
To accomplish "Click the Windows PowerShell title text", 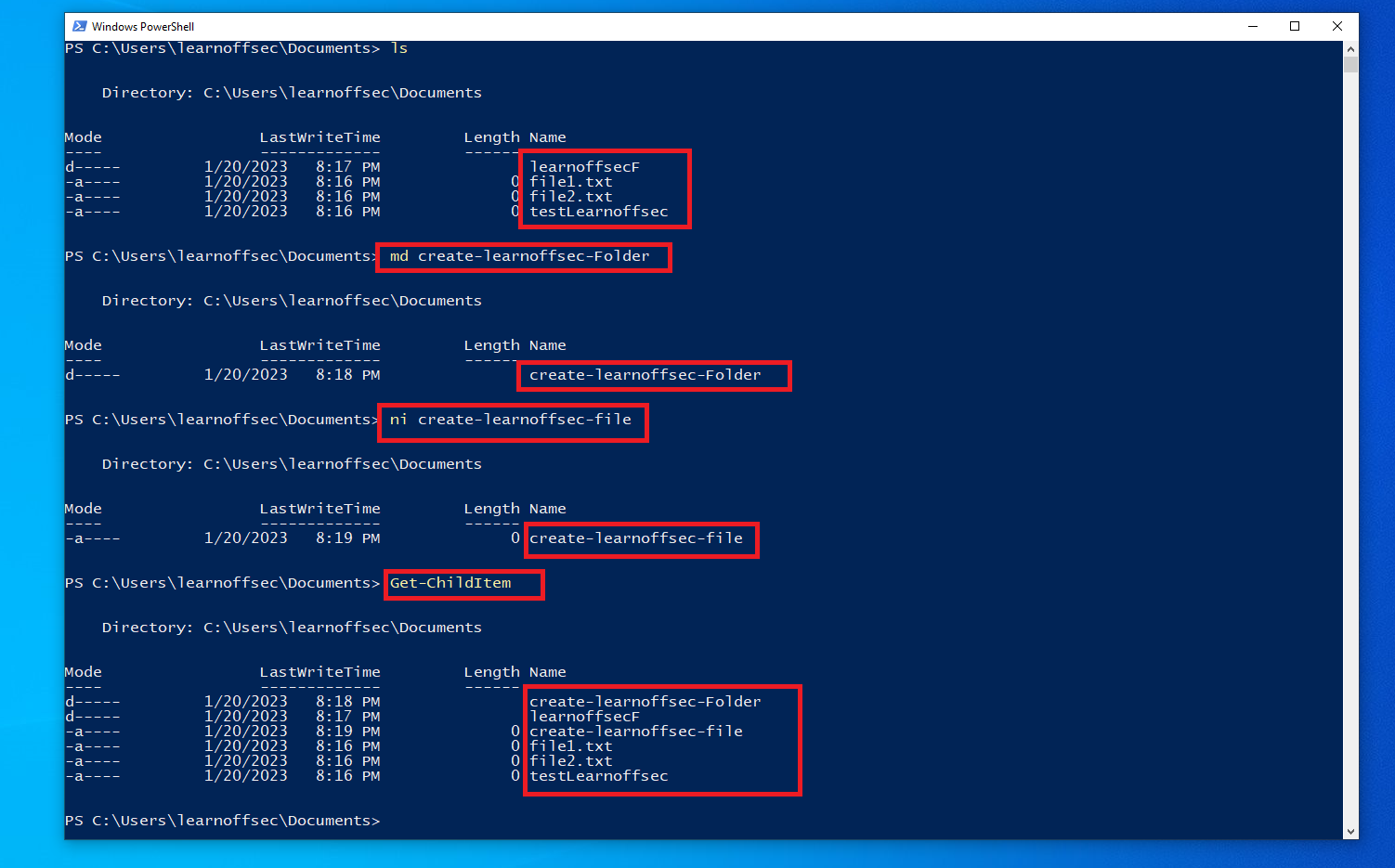I will tap(143, 27).
